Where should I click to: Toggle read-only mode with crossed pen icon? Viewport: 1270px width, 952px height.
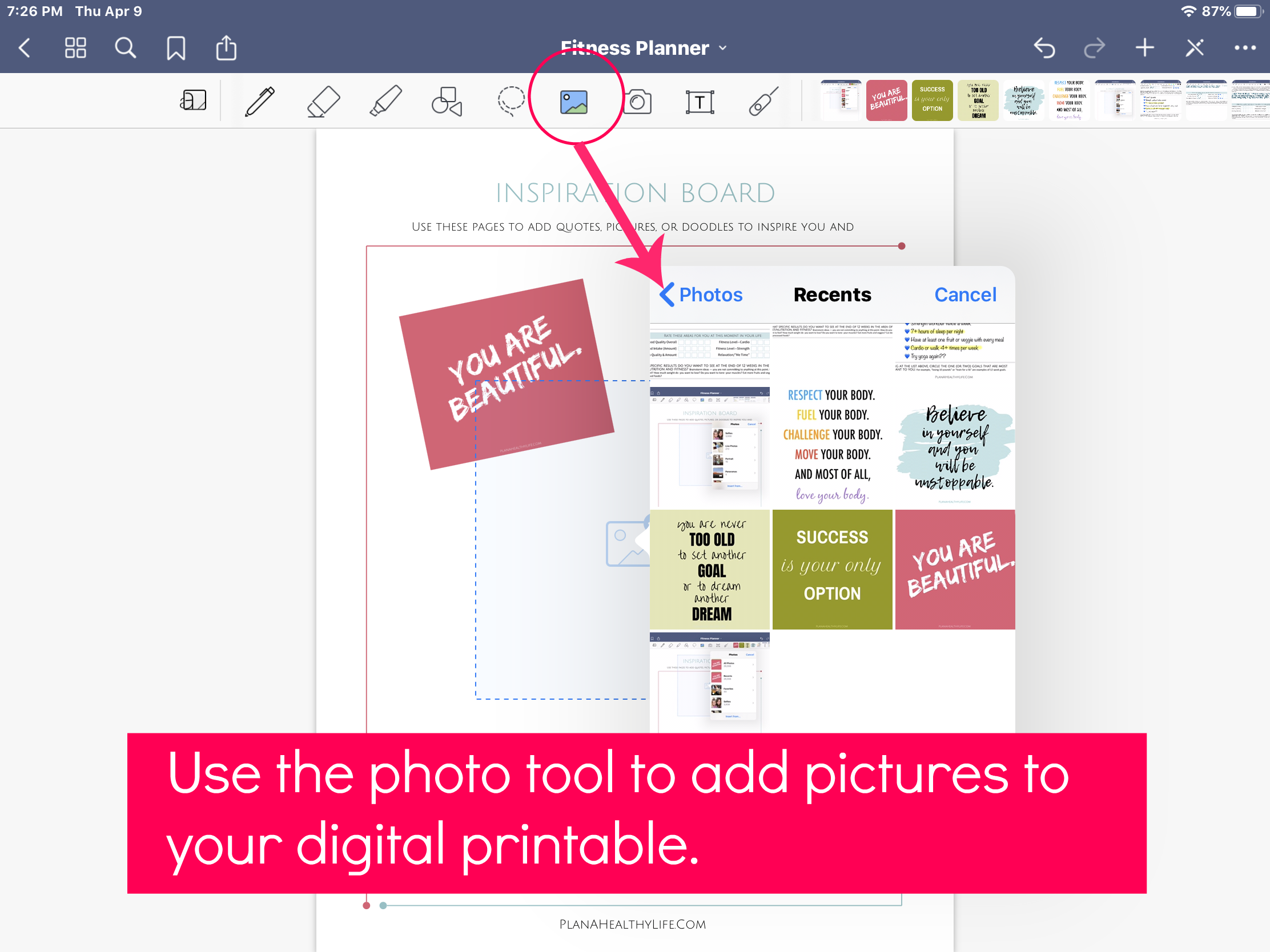[1195, 47]
